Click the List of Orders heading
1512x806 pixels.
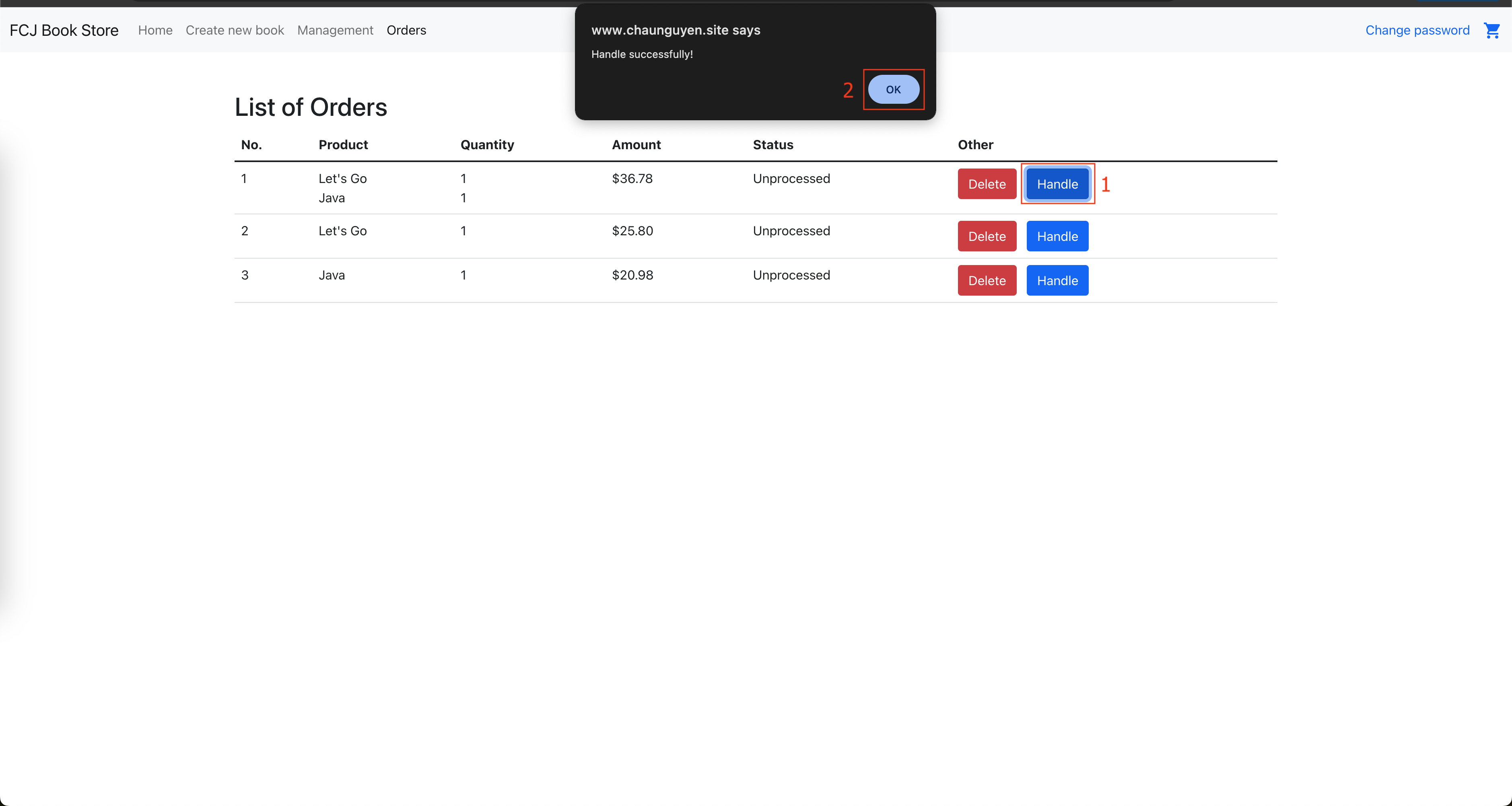click(311, 107)
